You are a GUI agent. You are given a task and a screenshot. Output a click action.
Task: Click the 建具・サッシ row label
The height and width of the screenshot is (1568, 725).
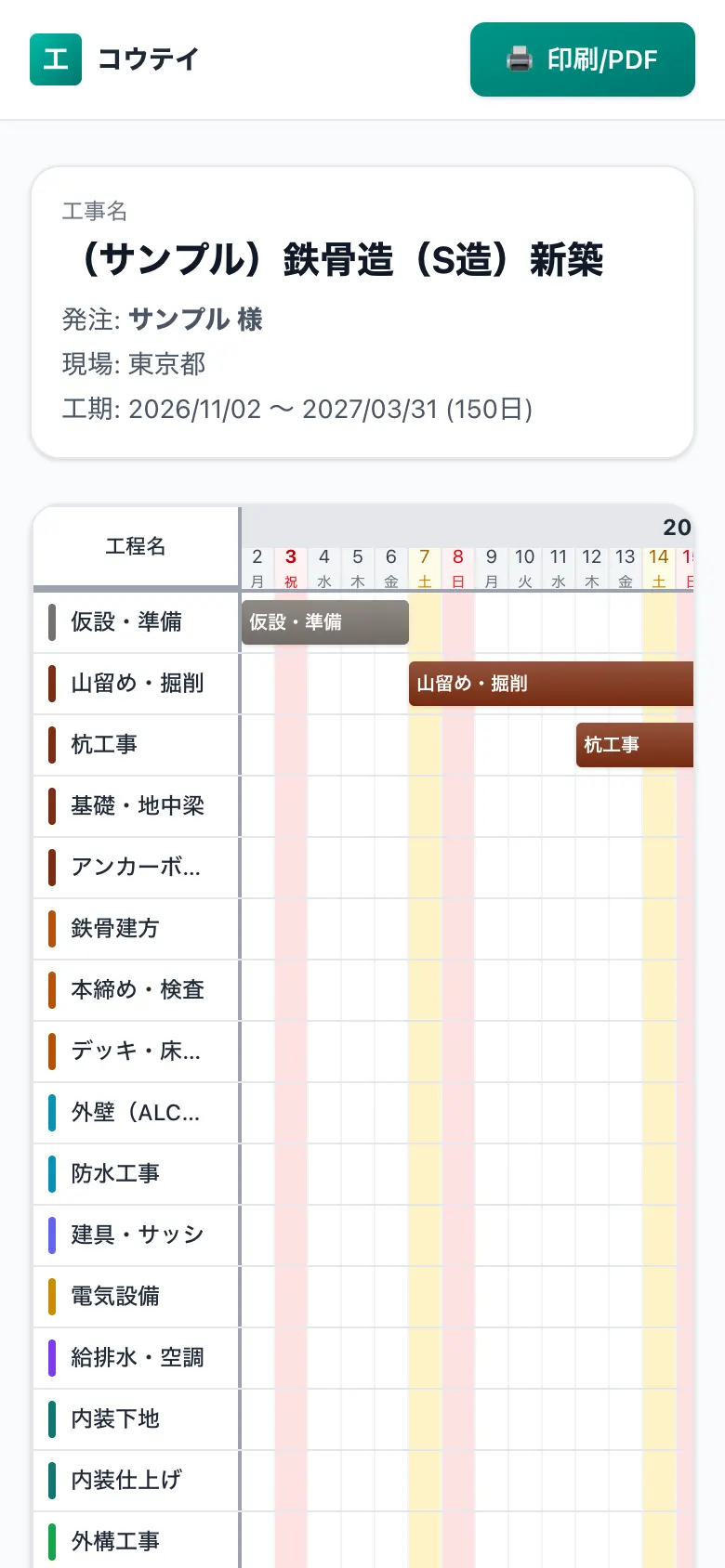pos(137,1235)
